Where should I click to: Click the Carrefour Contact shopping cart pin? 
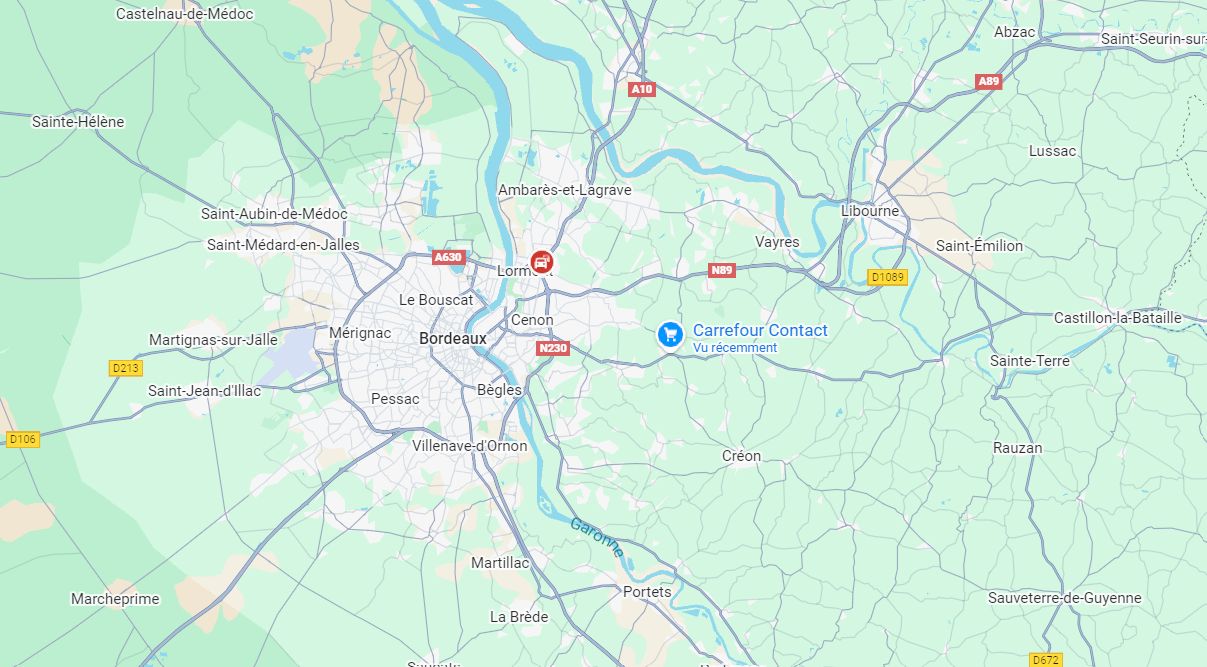click(x=670, y=334)
